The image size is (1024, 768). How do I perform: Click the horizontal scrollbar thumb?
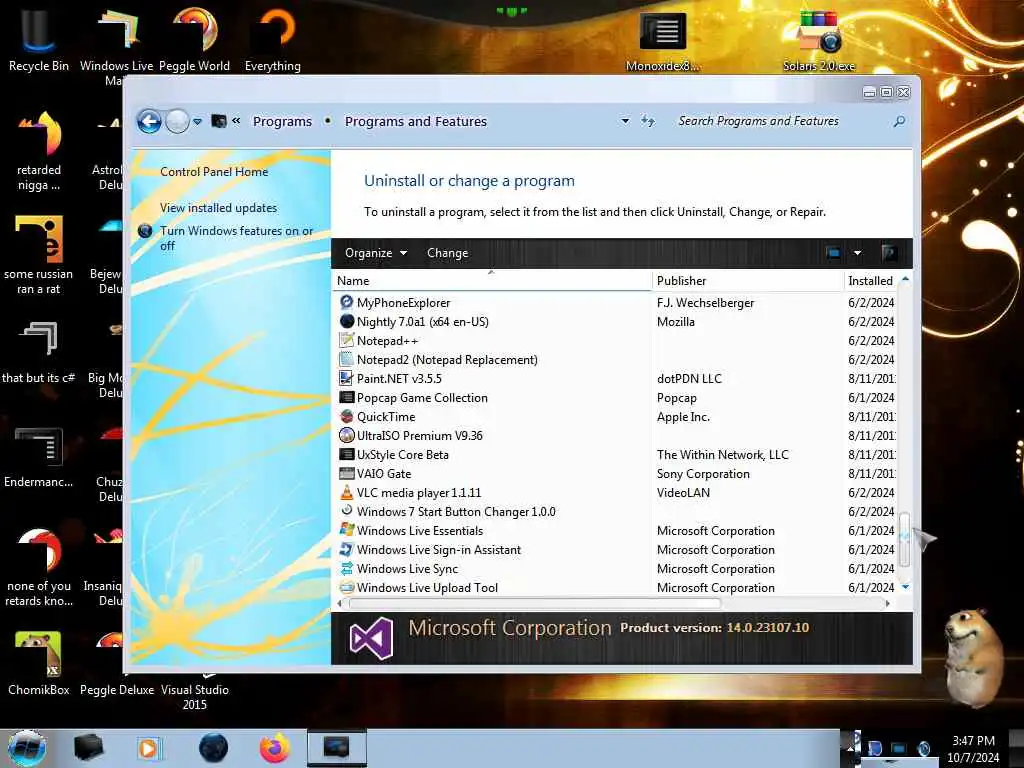point(534,603)
